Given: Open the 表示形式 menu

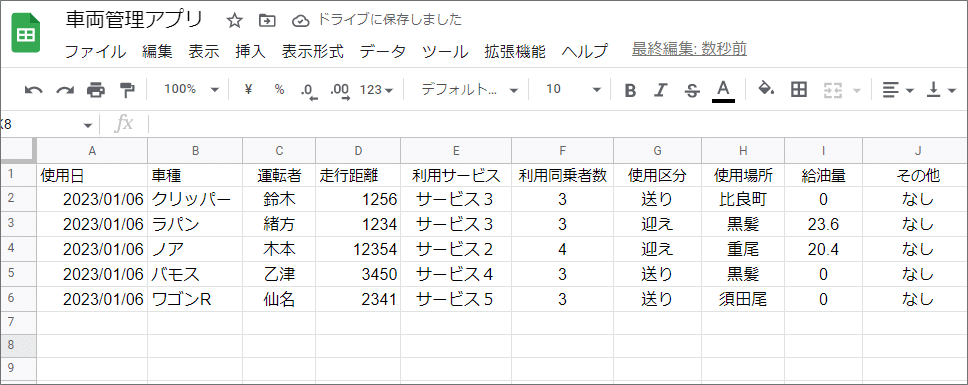Looking at the screenshot, I should (x=312, y=51).
